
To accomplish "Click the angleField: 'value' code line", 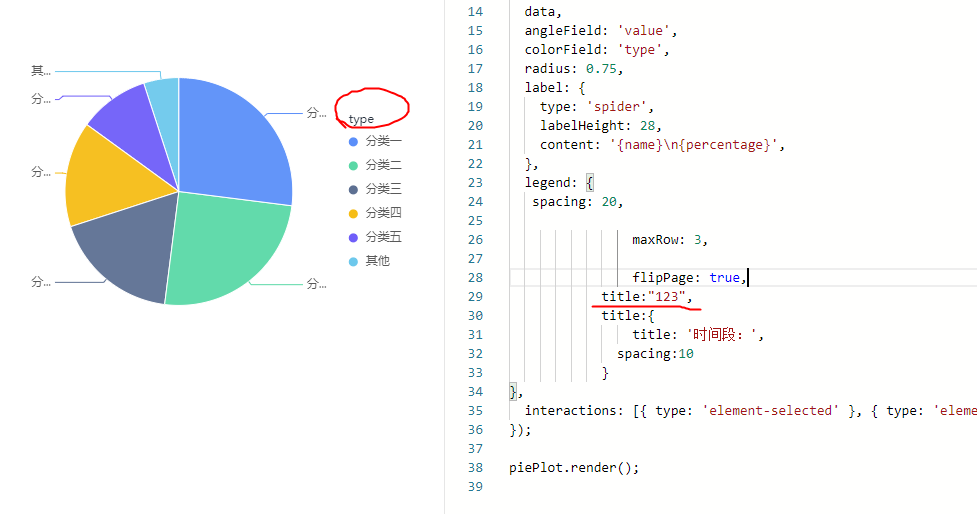I will tap(601, 31).
